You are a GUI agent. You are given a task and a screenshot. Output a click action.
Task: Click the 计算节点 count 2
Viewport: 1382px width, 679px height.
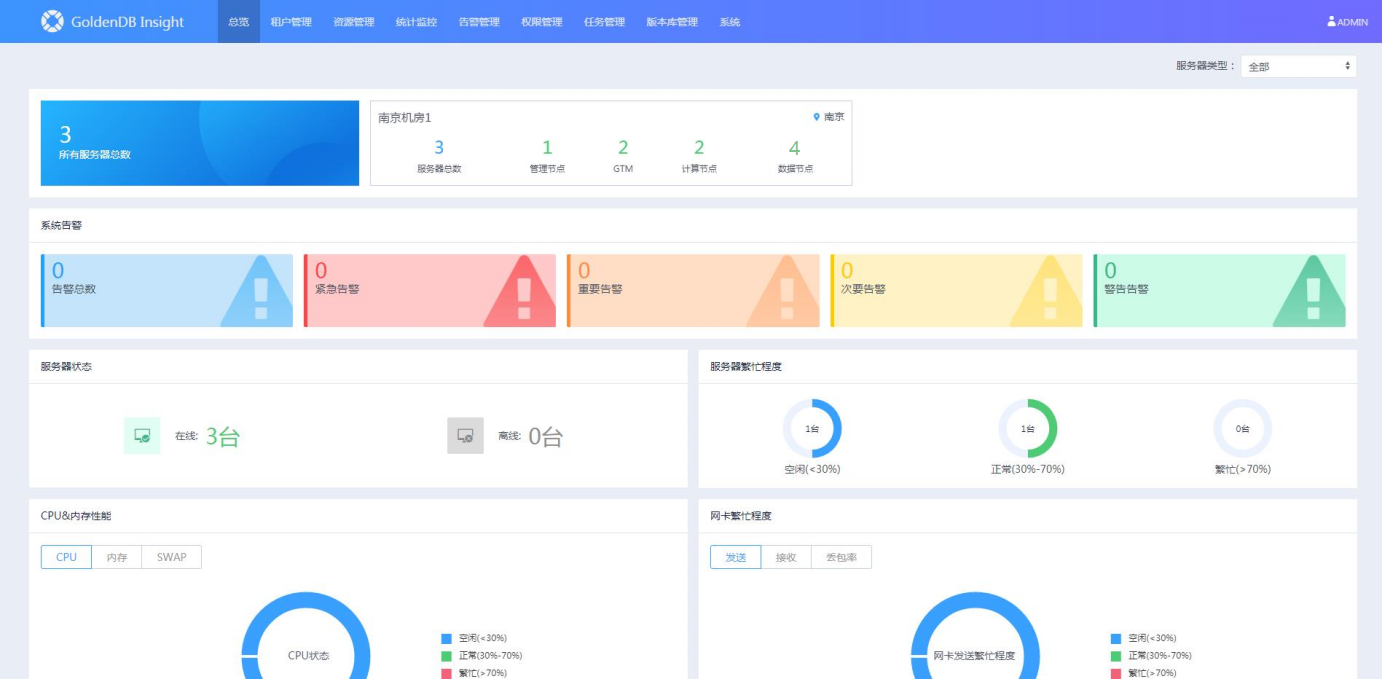pos(699,148)
